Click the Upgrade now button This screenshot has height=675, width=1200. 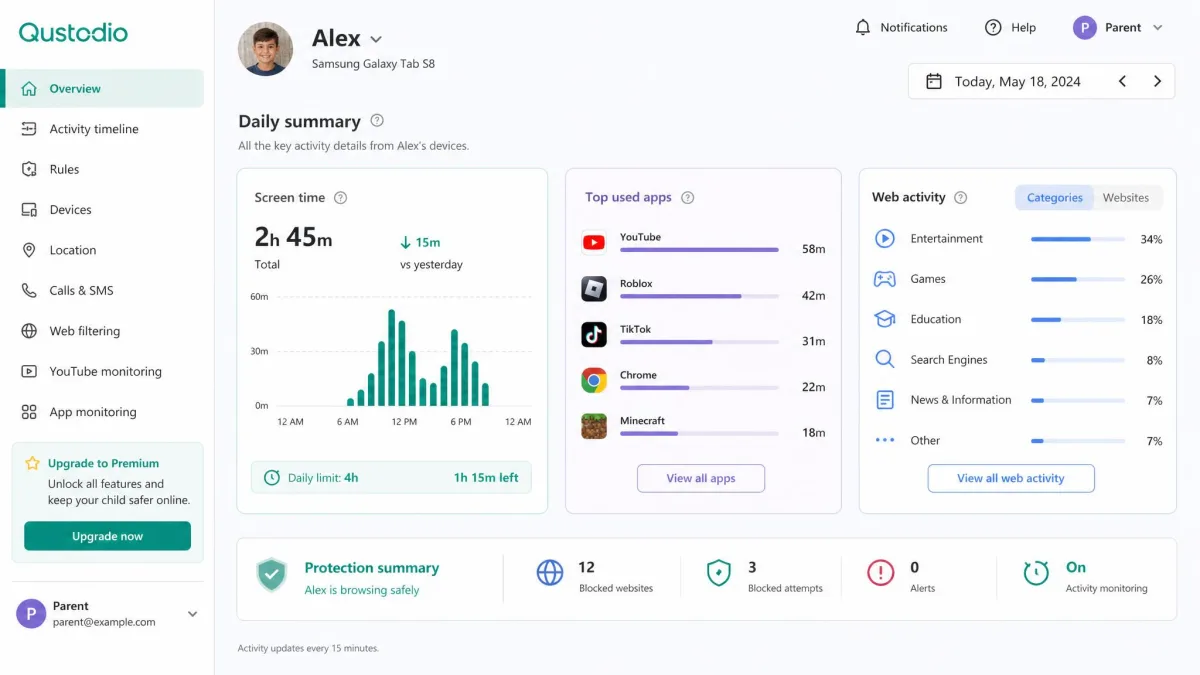click(107, 536)
